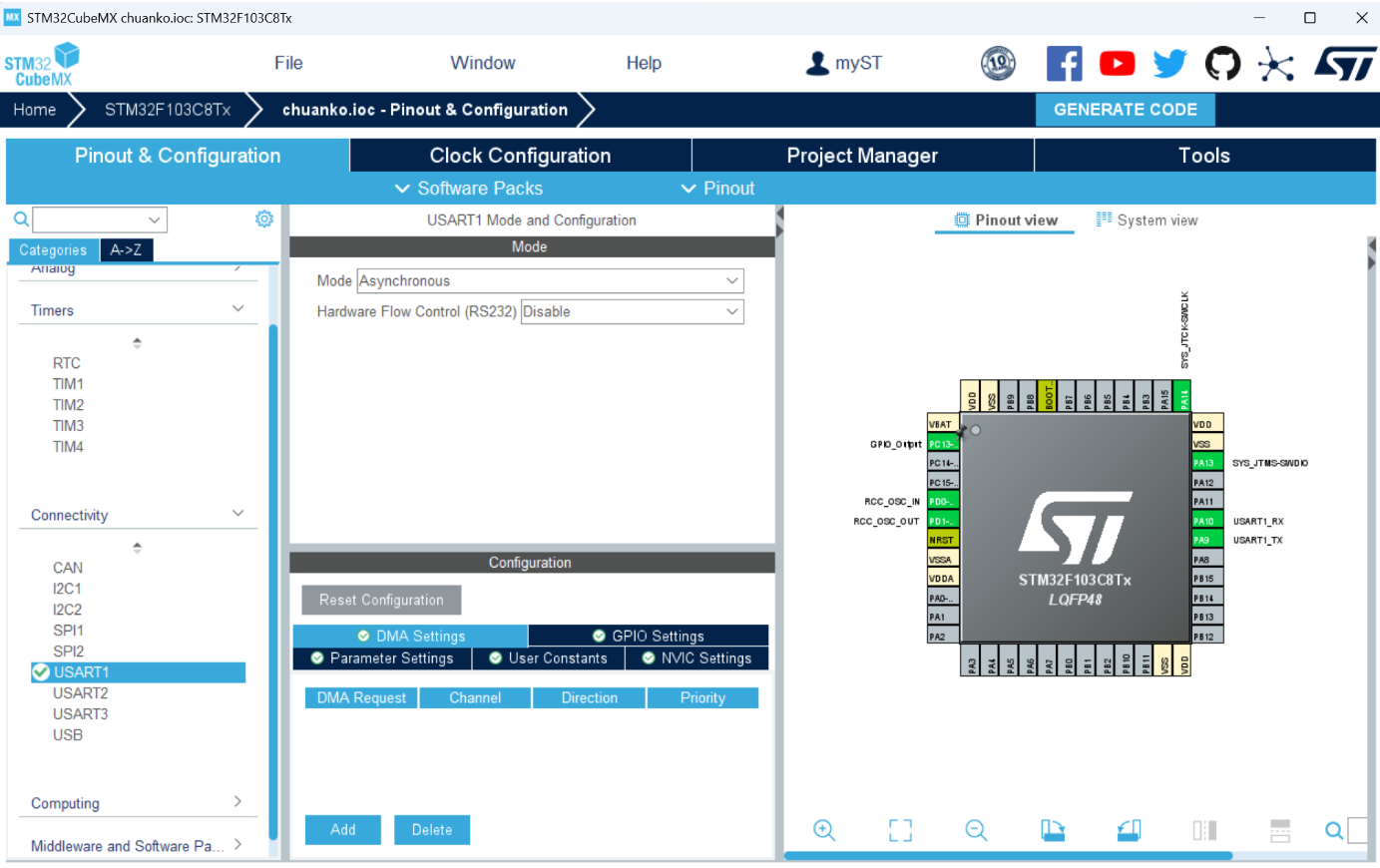
Task: Add a DMA request
Action: [x=343, y=830]
